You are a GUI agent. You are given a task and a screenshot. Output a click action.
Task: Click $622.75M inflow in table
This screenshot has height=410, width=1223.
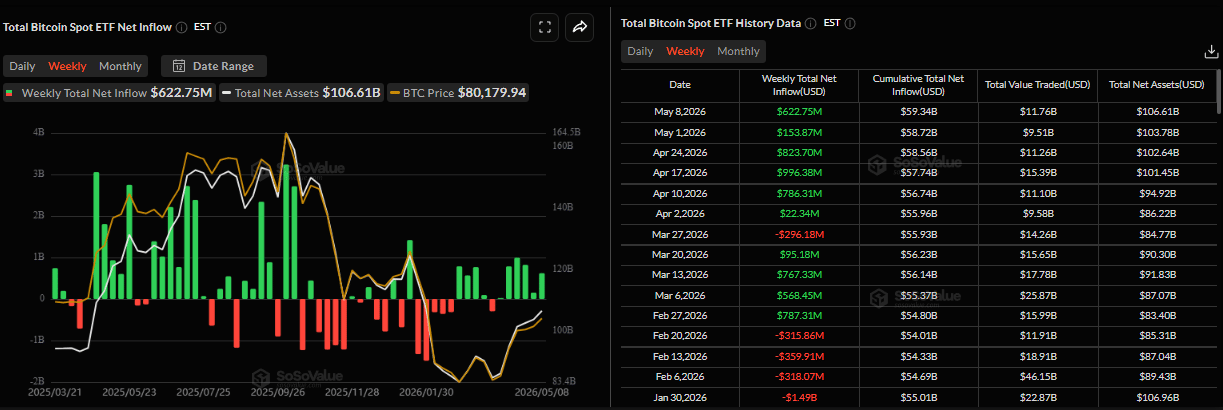click(799, 112)
